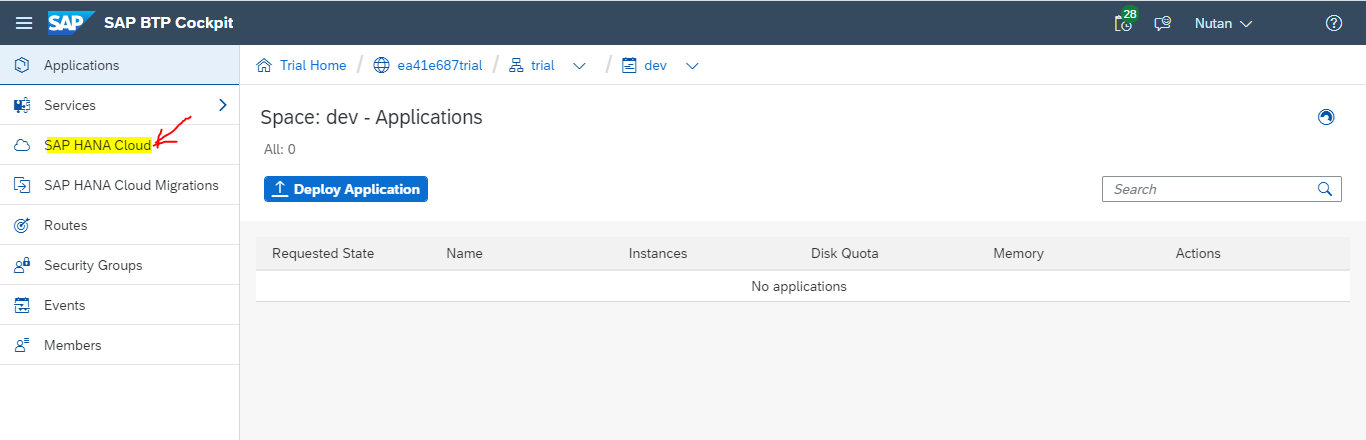Screen dimensions: 1366x440
Task: Click the Trial Home house icon
Action: click(265, 65)
